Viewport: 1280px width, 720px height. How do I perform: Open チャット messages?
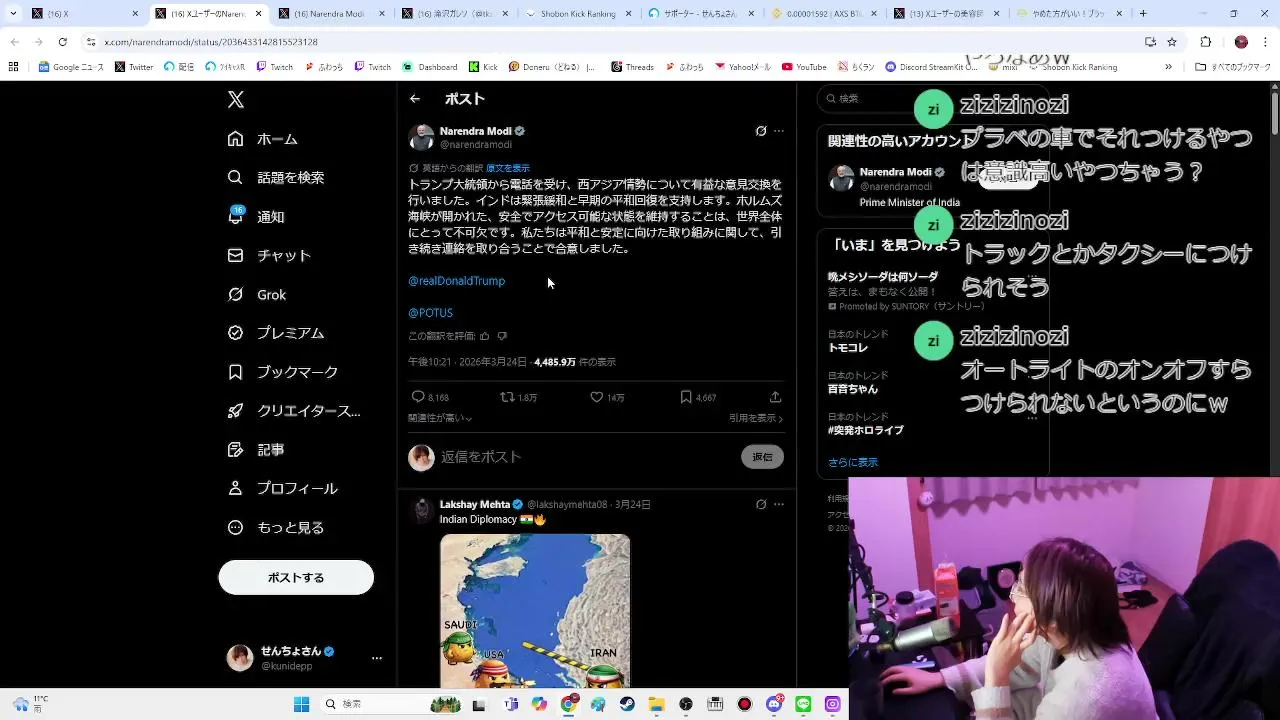tap(269, 255)
